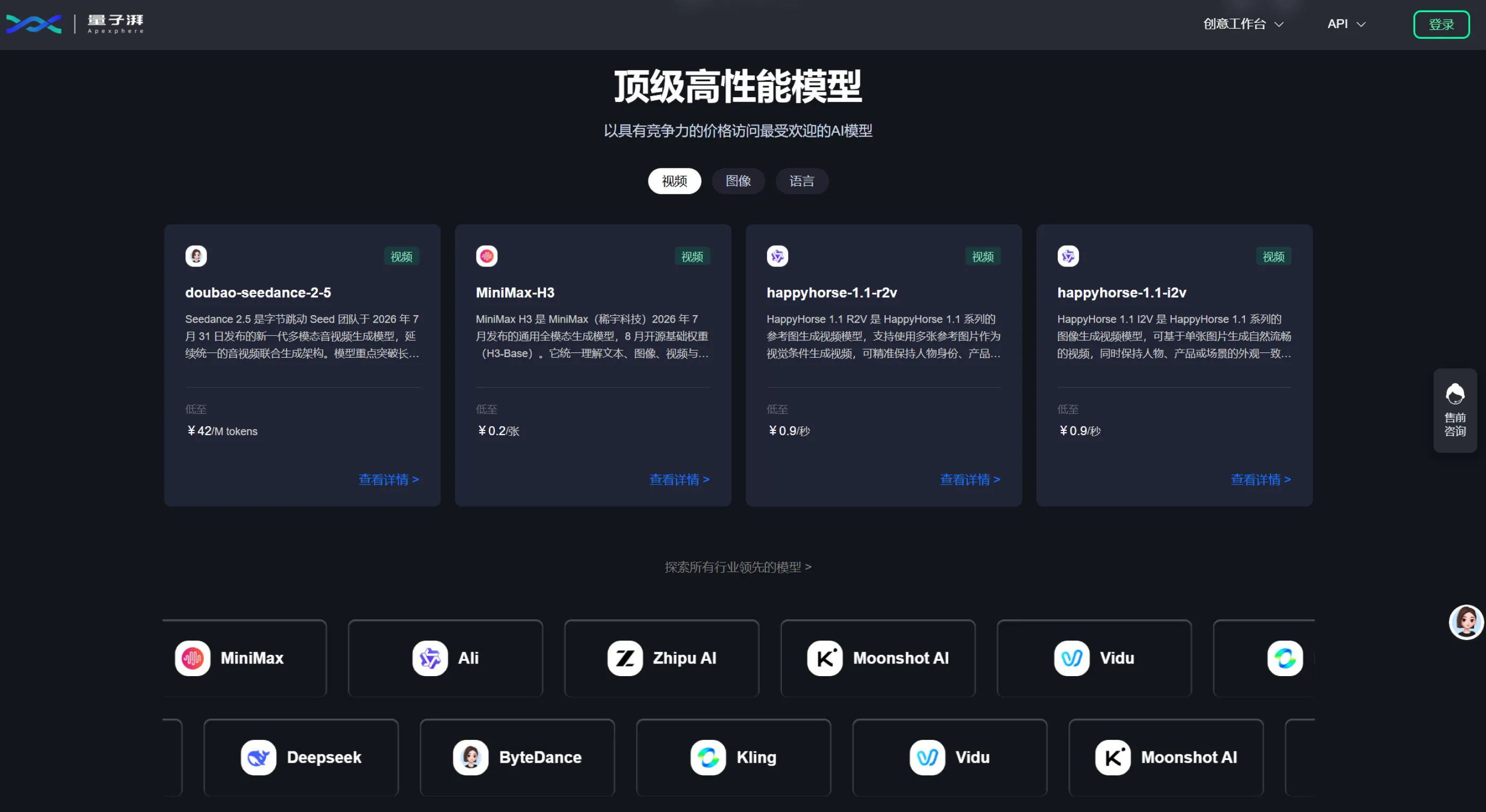The width and height of the screenshot is (1486, 812).
Task: Select the Zhipu AI provider tile
Action: pyautogui.click(x=662, y=658)
